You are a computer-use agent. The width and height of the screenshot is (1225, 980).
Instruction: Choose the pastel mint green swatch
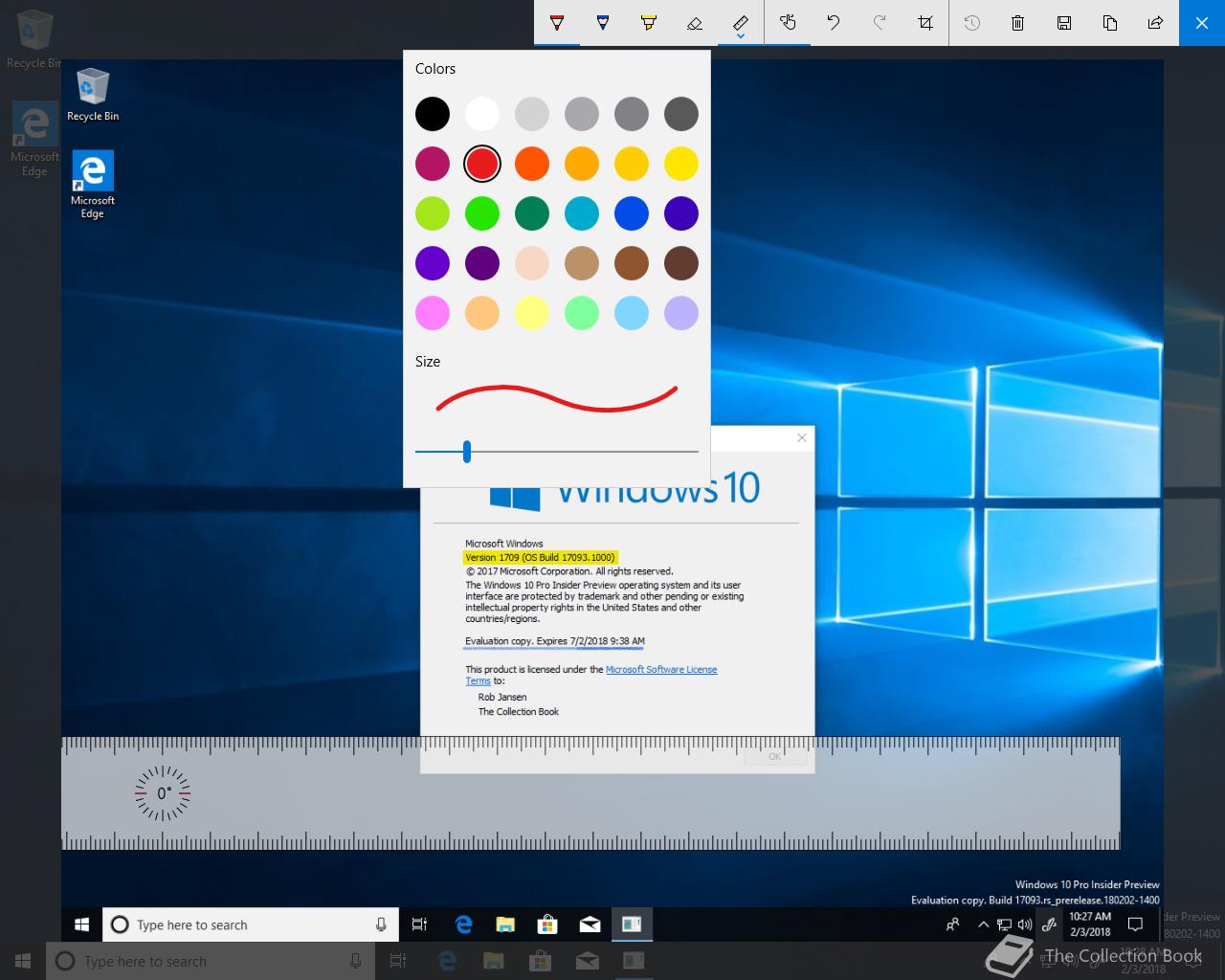point(582,313)
